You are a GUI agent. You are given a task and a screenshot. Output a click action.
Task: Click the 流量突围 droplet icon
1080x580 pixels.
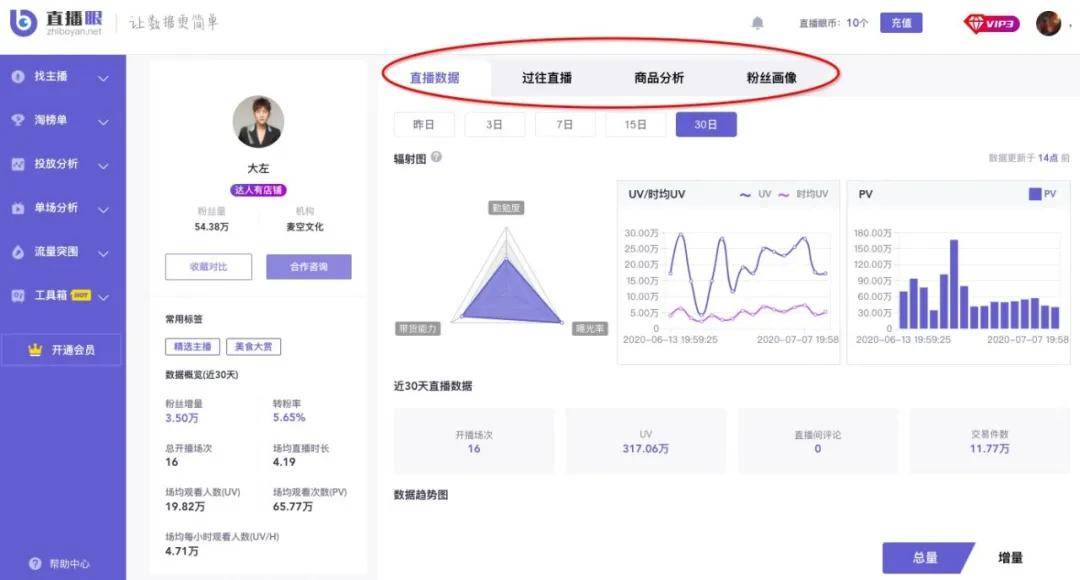(x=18, y=252)
